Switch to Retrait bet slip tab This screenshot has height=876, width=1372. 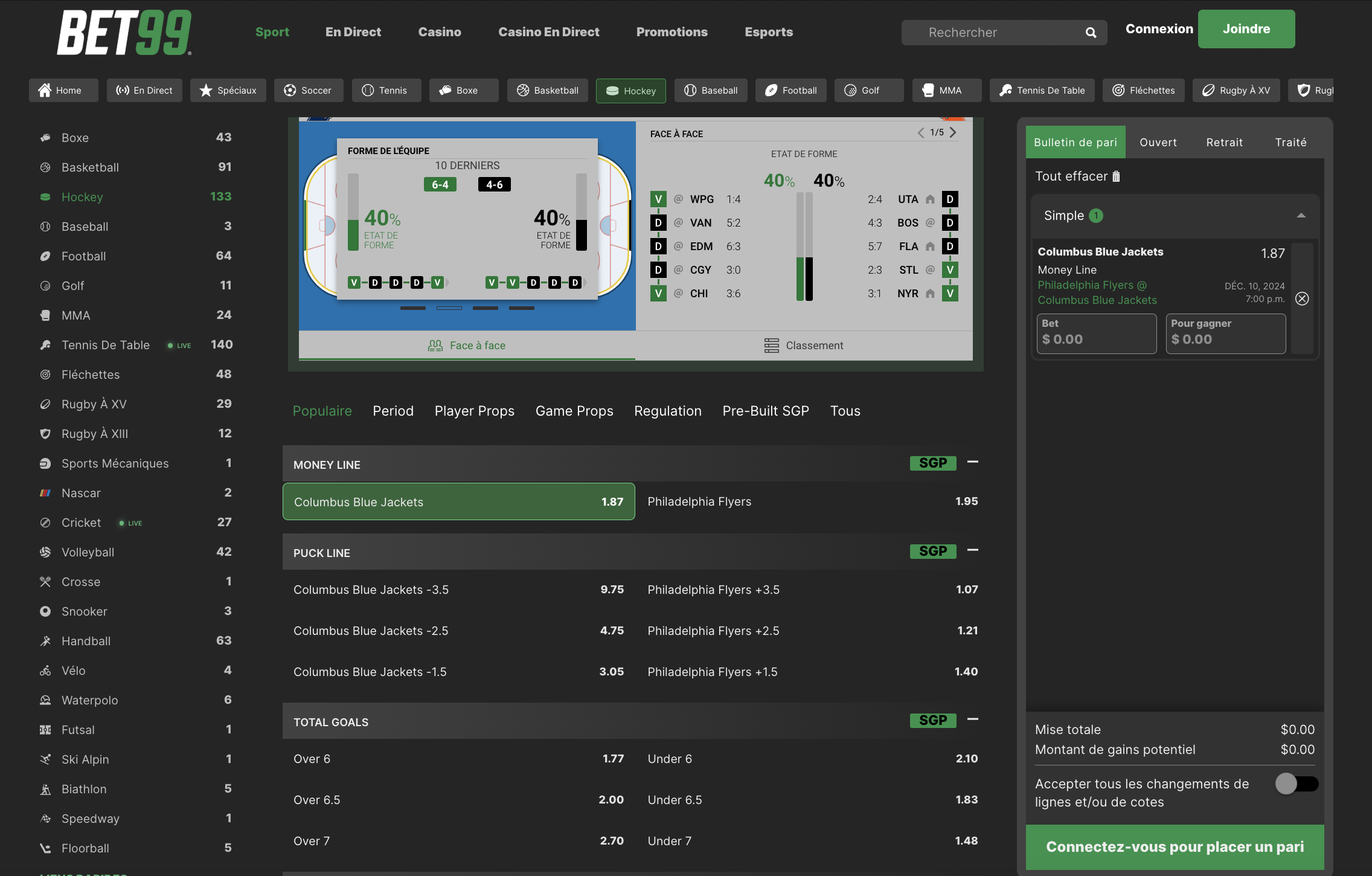pyautogui.click(x=1225, y=142)
